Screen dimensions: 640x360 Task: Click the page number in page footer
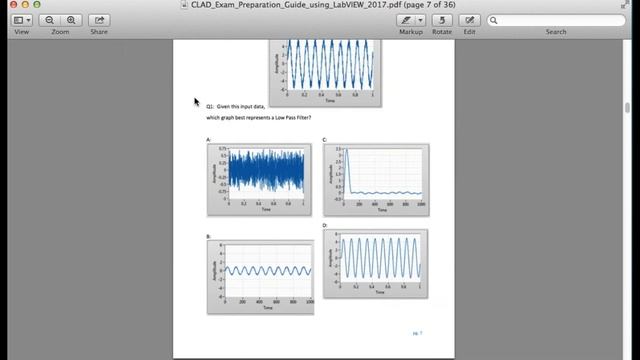(418, 333)
